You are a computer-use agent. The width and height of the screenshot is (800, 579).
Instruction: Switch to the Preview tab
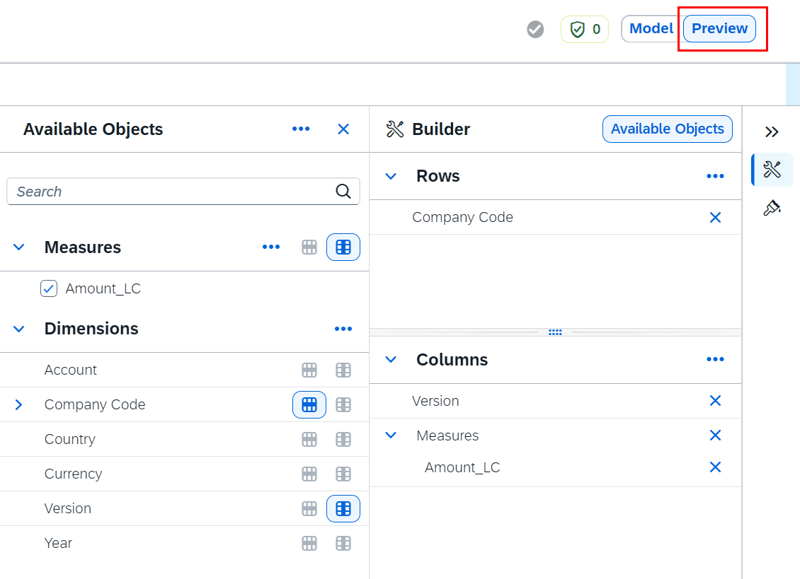pos(719,29)
